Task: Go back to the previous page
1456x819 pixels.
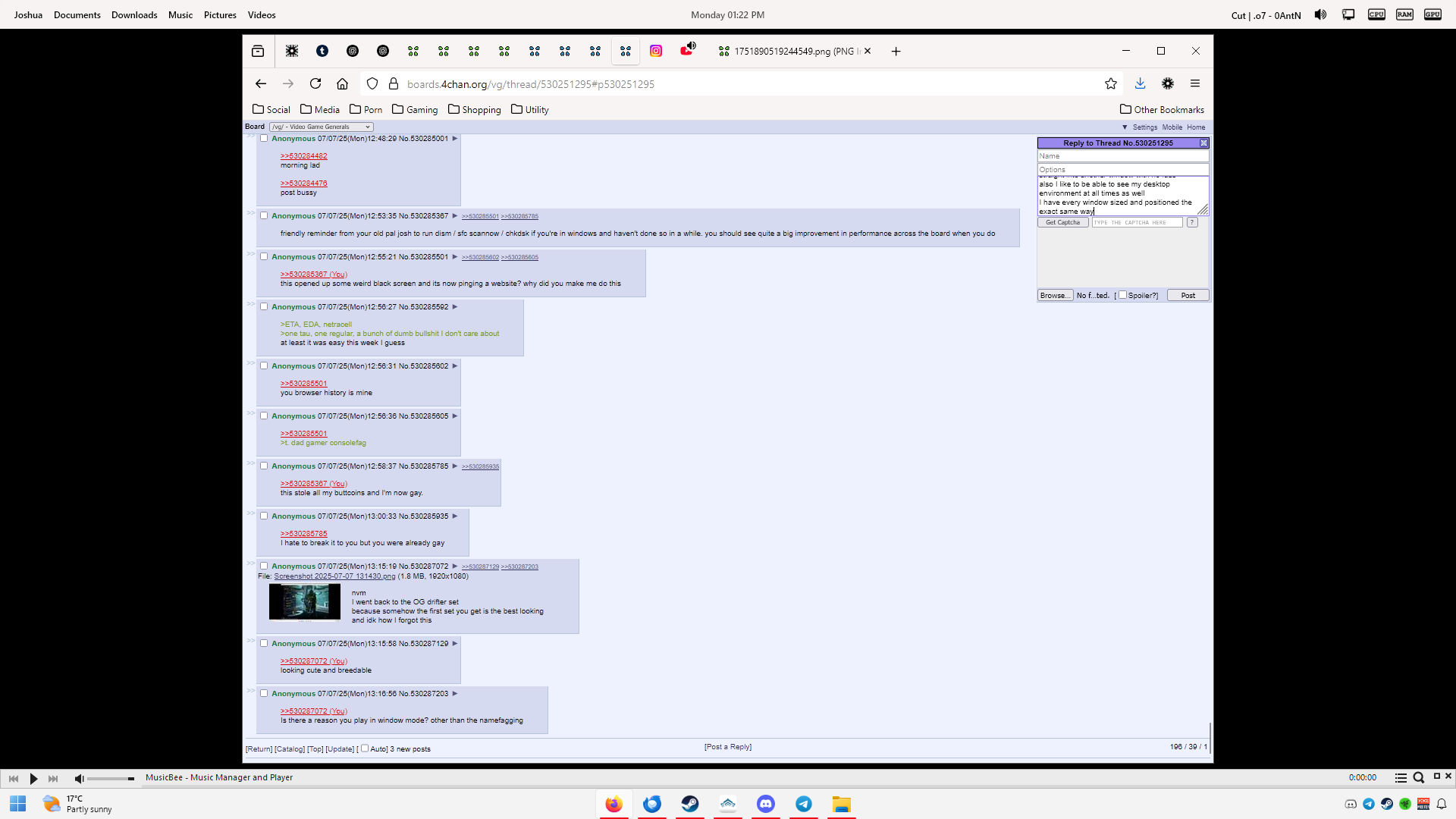Action: coord(261,84)
